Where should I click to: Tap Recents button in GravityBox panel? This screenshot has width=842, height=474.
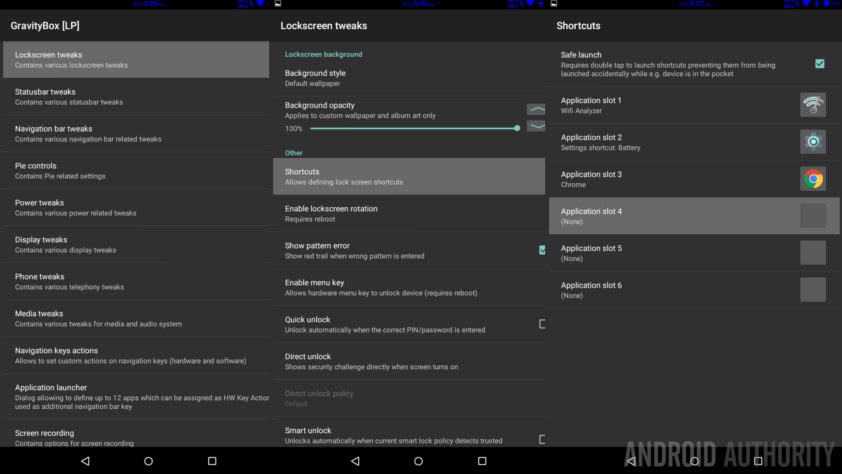212,461
